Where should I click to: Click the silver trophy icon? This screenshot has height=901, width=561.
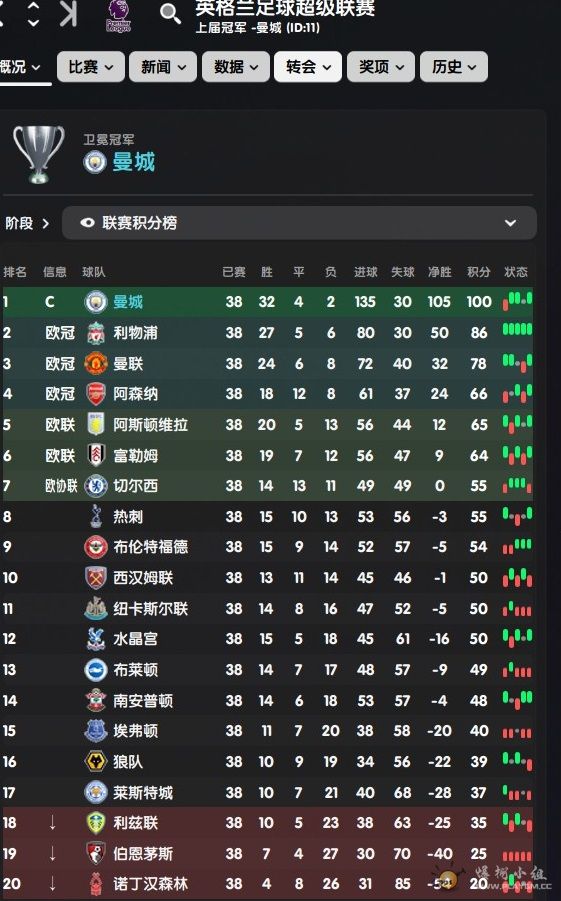(x=39, y=154)
